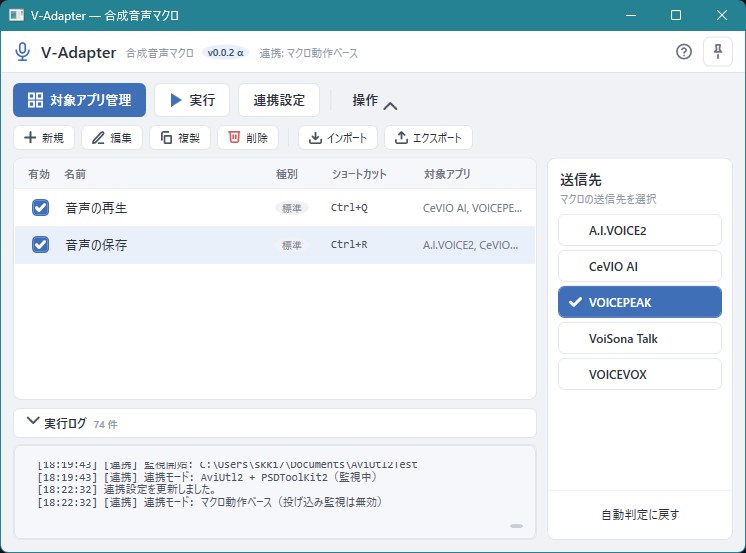Create a new macro with 新規
This screenshot has width=746, height=553.
[44, 138]
